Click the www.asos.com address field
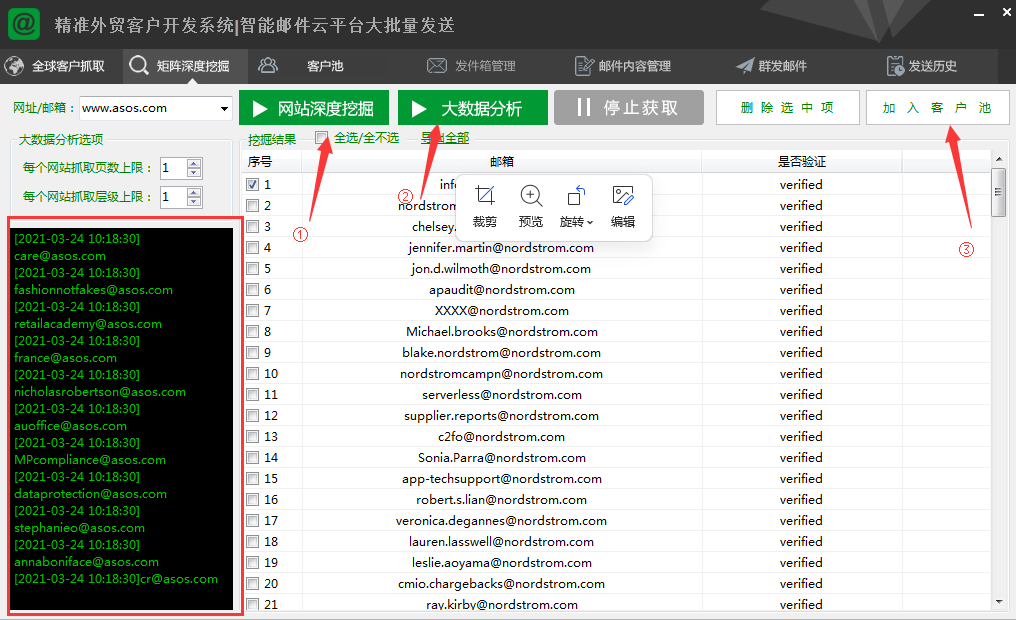The height and width of the screenshot is (620, 1016). (x=149, y=108)
